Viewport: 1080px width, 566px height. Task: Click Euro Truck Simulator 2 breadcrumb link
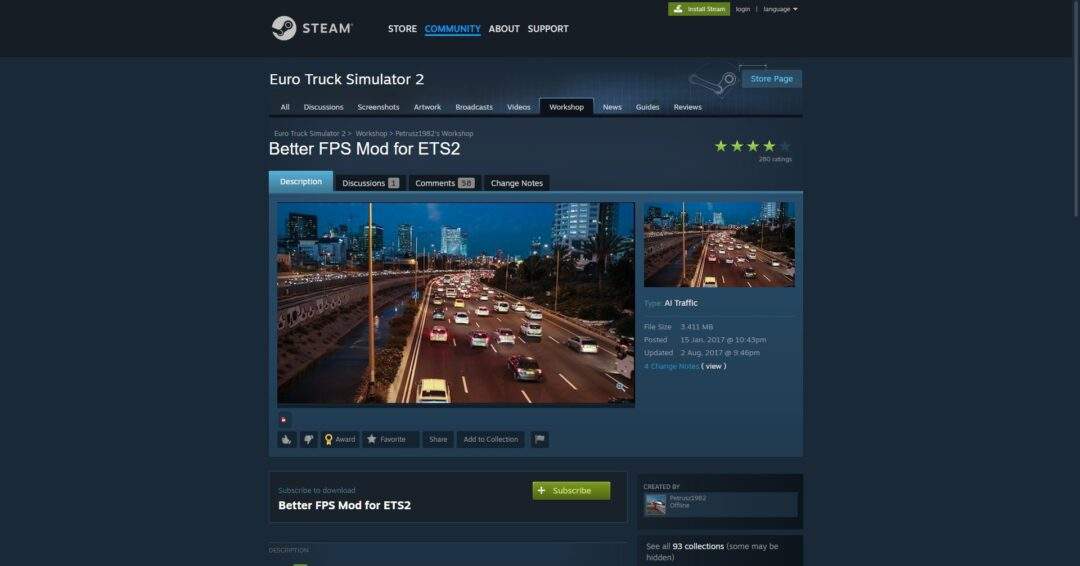click(310, 134)
